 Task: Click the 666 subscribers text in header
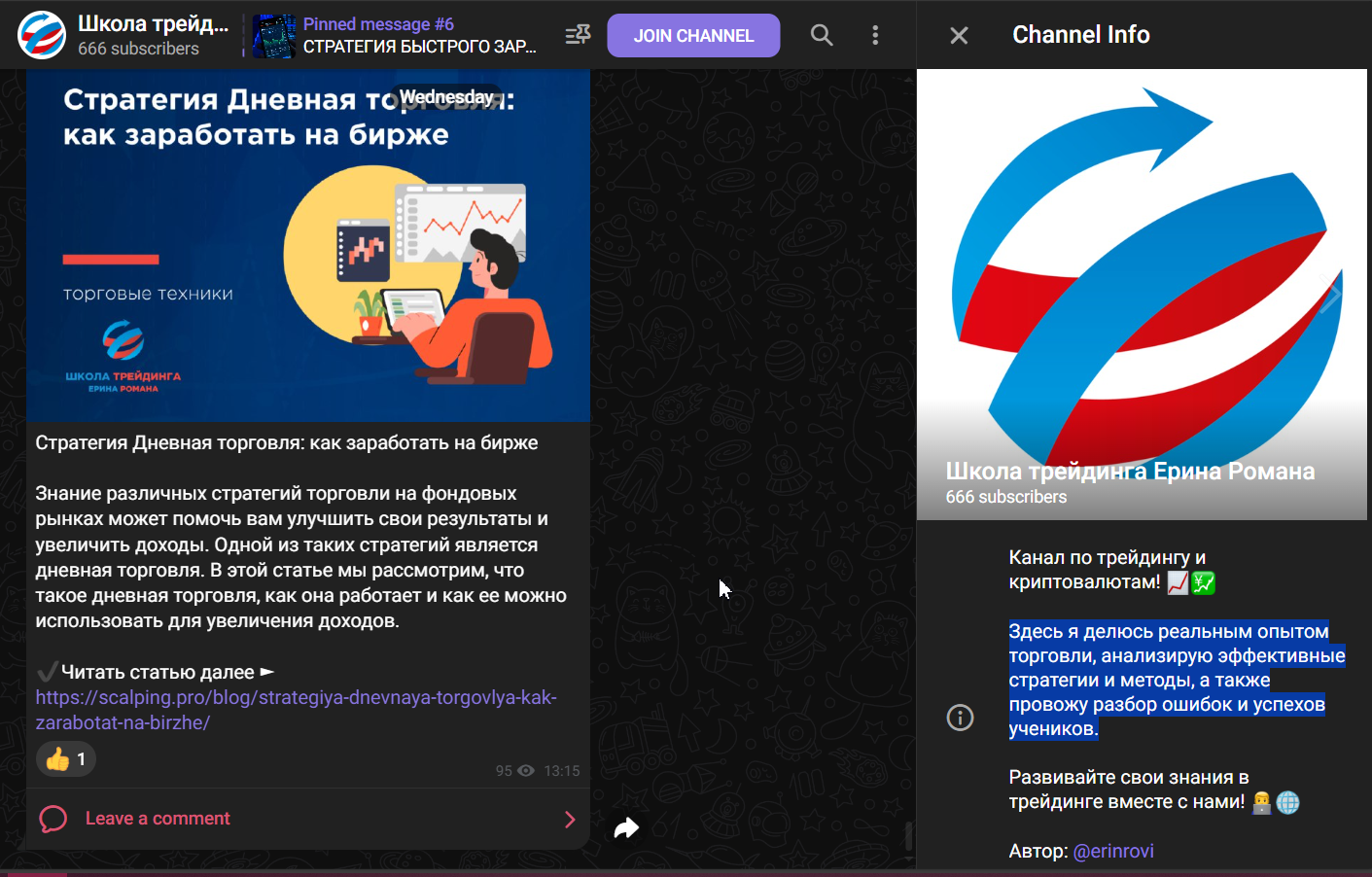pyautogui.click(x=138, y=49)
